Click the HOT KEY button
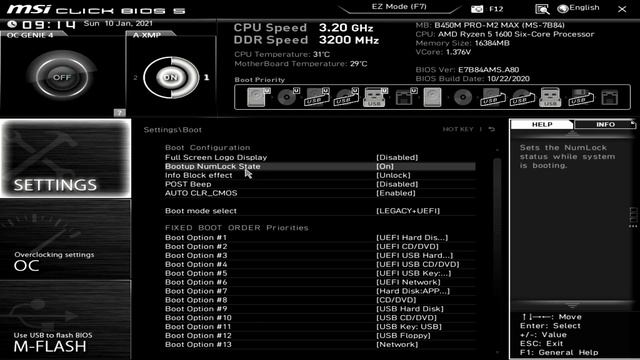Viewport: 640px width, 360px height. pos(458,129)
